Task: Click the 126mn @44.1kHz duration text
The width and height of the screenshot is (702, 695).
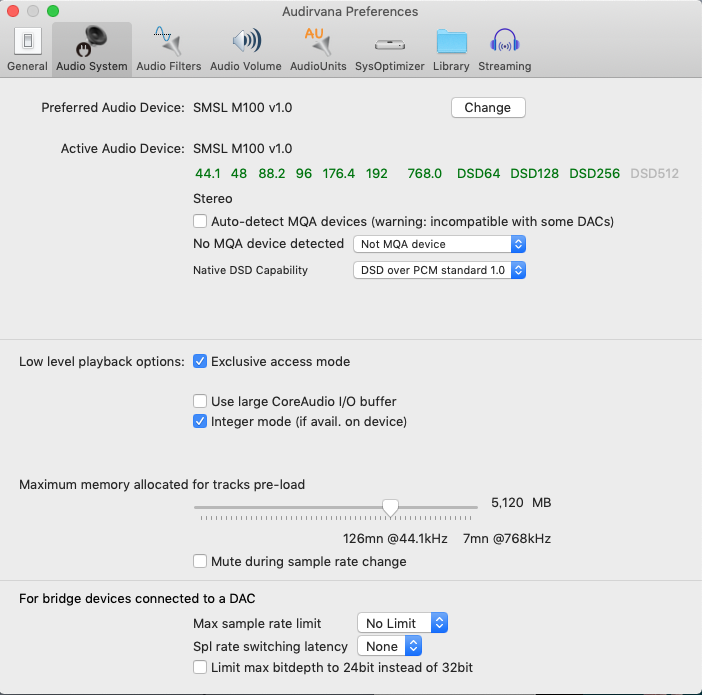Action: (395, 538)
